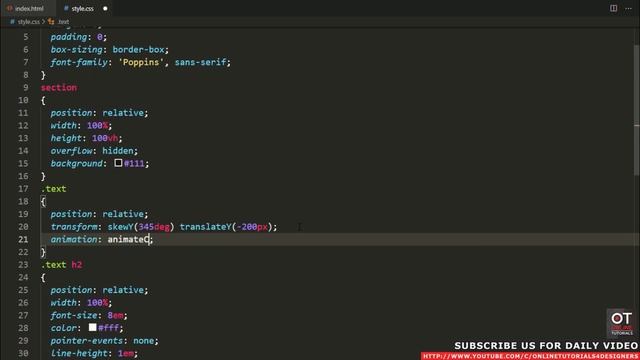Screen dimensions: 640x360
Task: Click the YouTube channel URL banner
Action: click(x=530, y=356)
